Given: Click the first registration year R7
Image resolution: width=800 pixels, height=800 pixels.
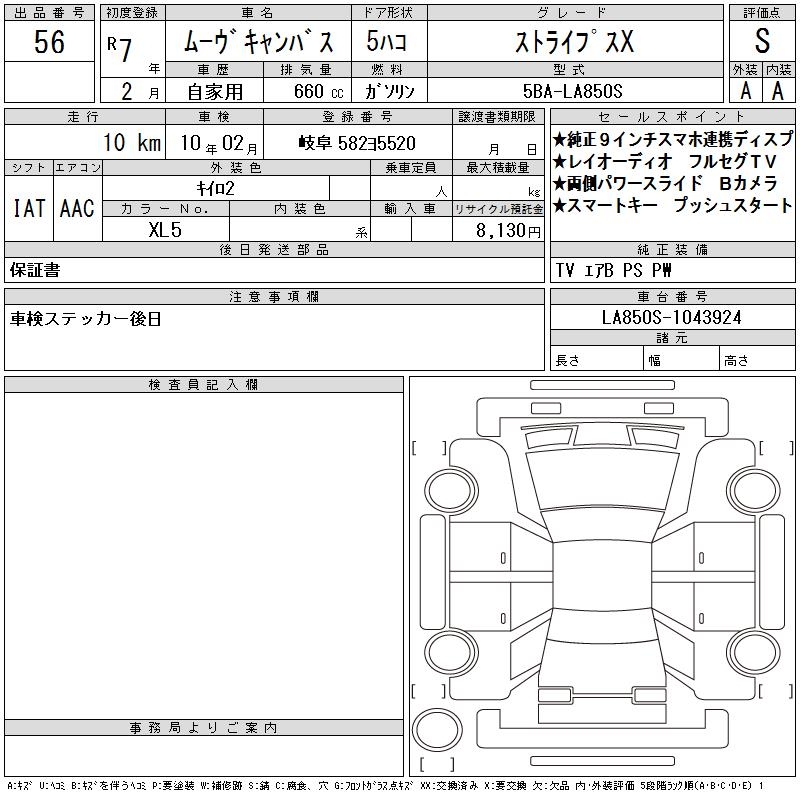Looking at the screenshot, I should point(120,49).
